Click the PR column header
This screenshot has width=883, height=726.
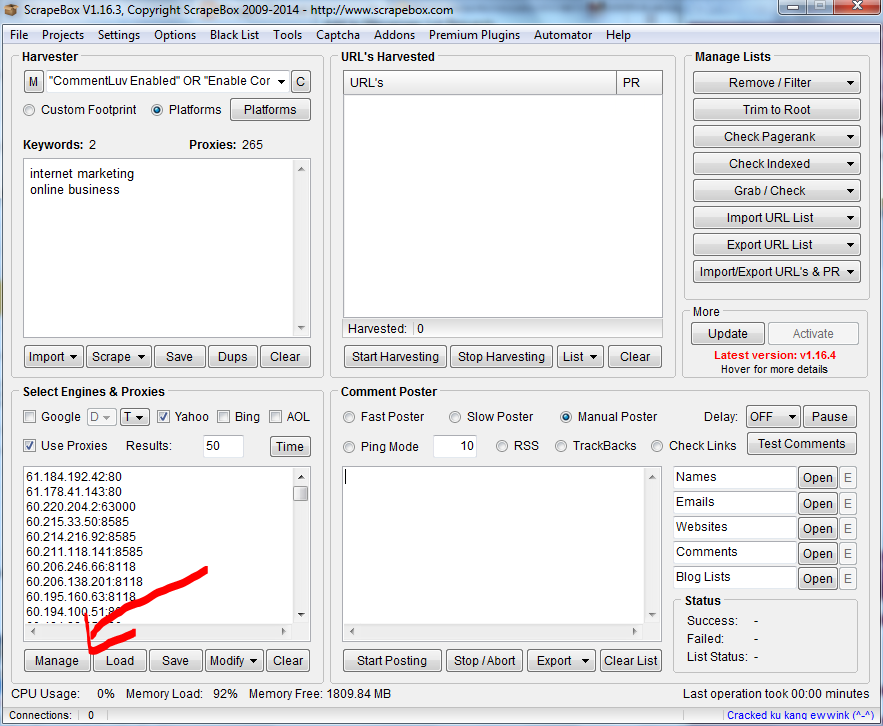pos(639,83)
